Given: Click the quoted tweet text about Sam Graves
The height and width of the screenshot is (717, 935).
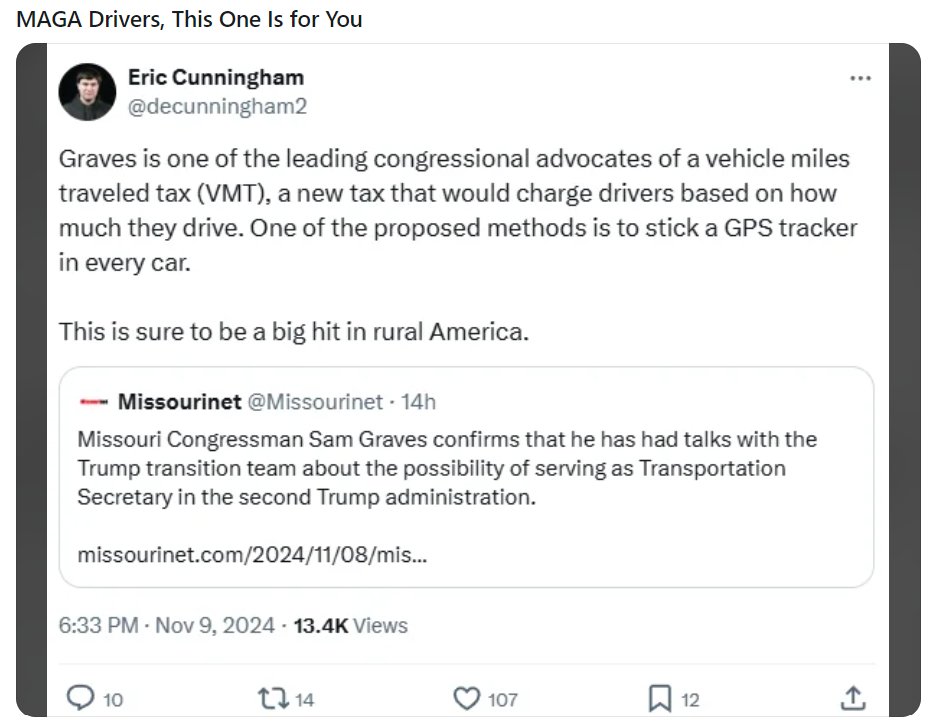Looking at the screenshot, I should pyautogui.click(x=446, y=467).
